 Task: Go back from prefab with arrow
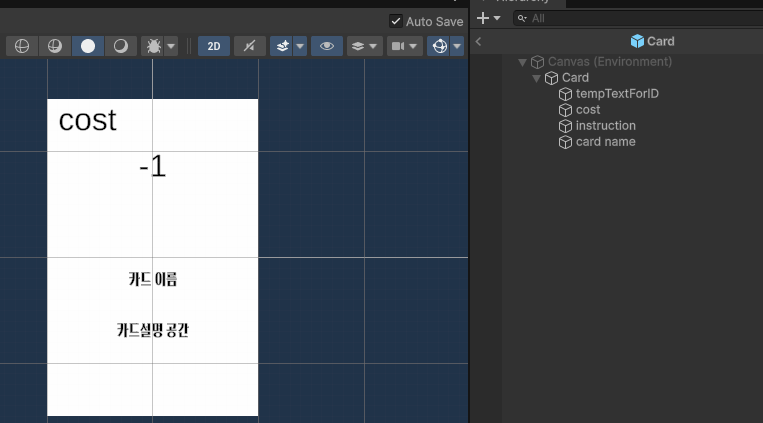478,41
